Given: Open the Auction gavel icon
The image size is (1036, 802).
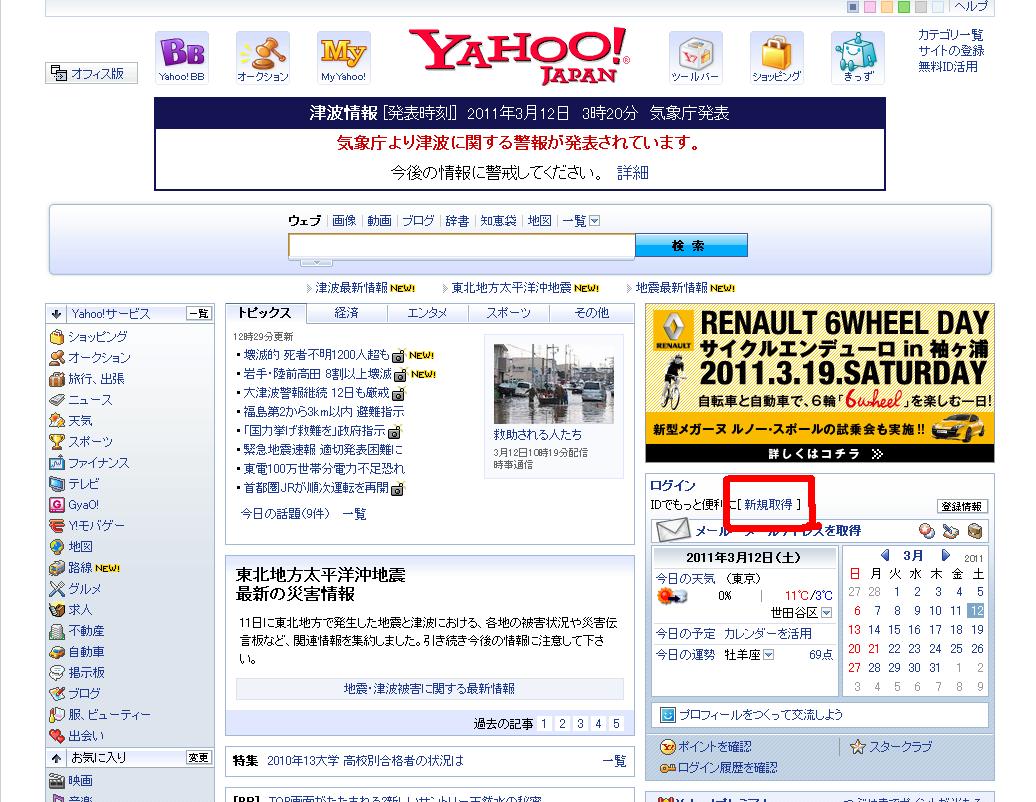Looking at the screenshot, I should [263, 57].
